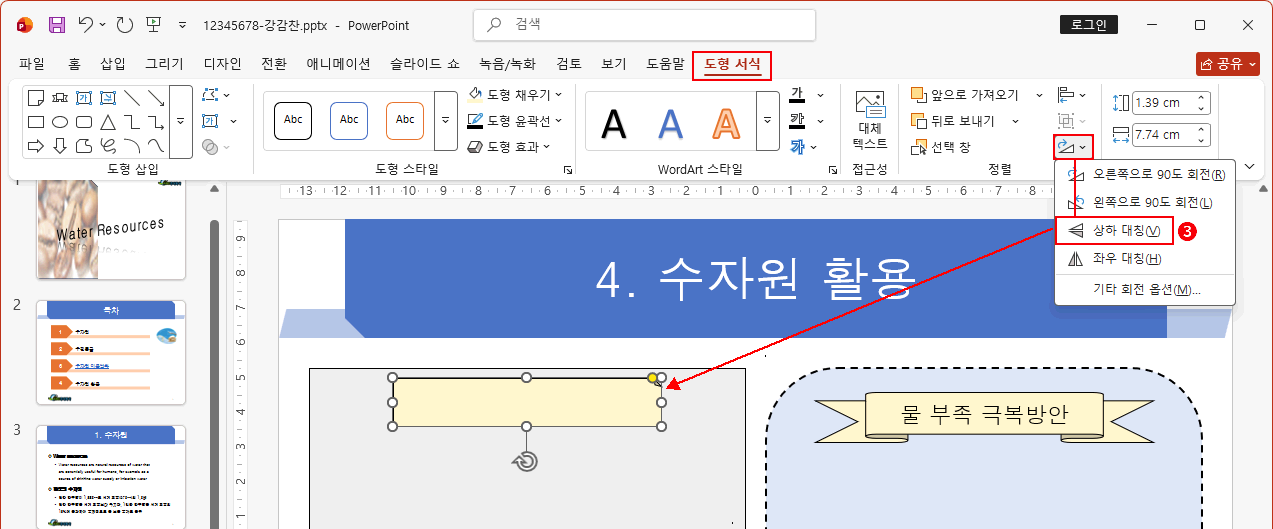Click the Bring Forward (앞으로 가져오기) button
This screenshot has width=1273, height=529.
[x=965, y=95]
